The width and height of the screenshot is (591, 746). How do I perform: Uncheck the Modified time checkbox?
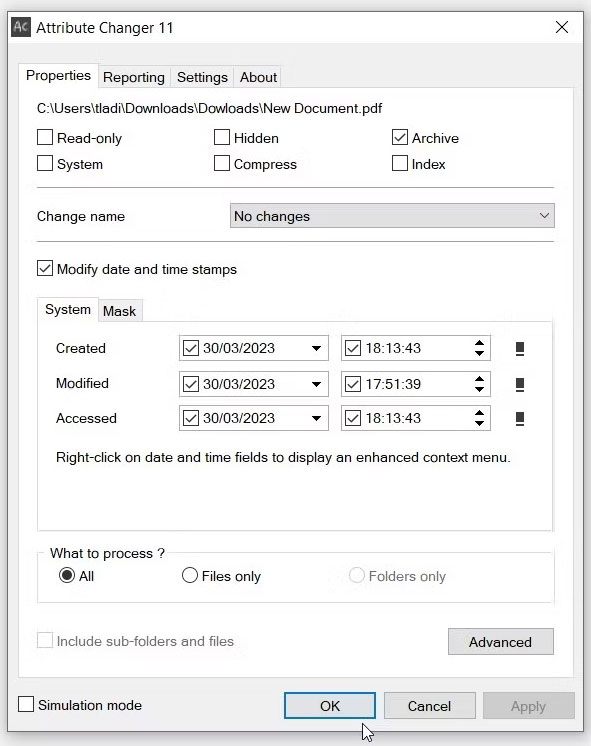point(353,384)
